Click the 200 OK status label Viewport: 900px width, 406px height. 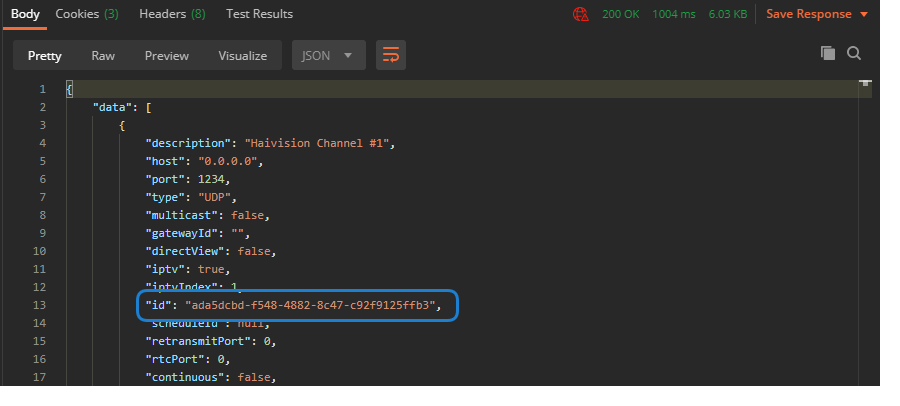point(620,14)
